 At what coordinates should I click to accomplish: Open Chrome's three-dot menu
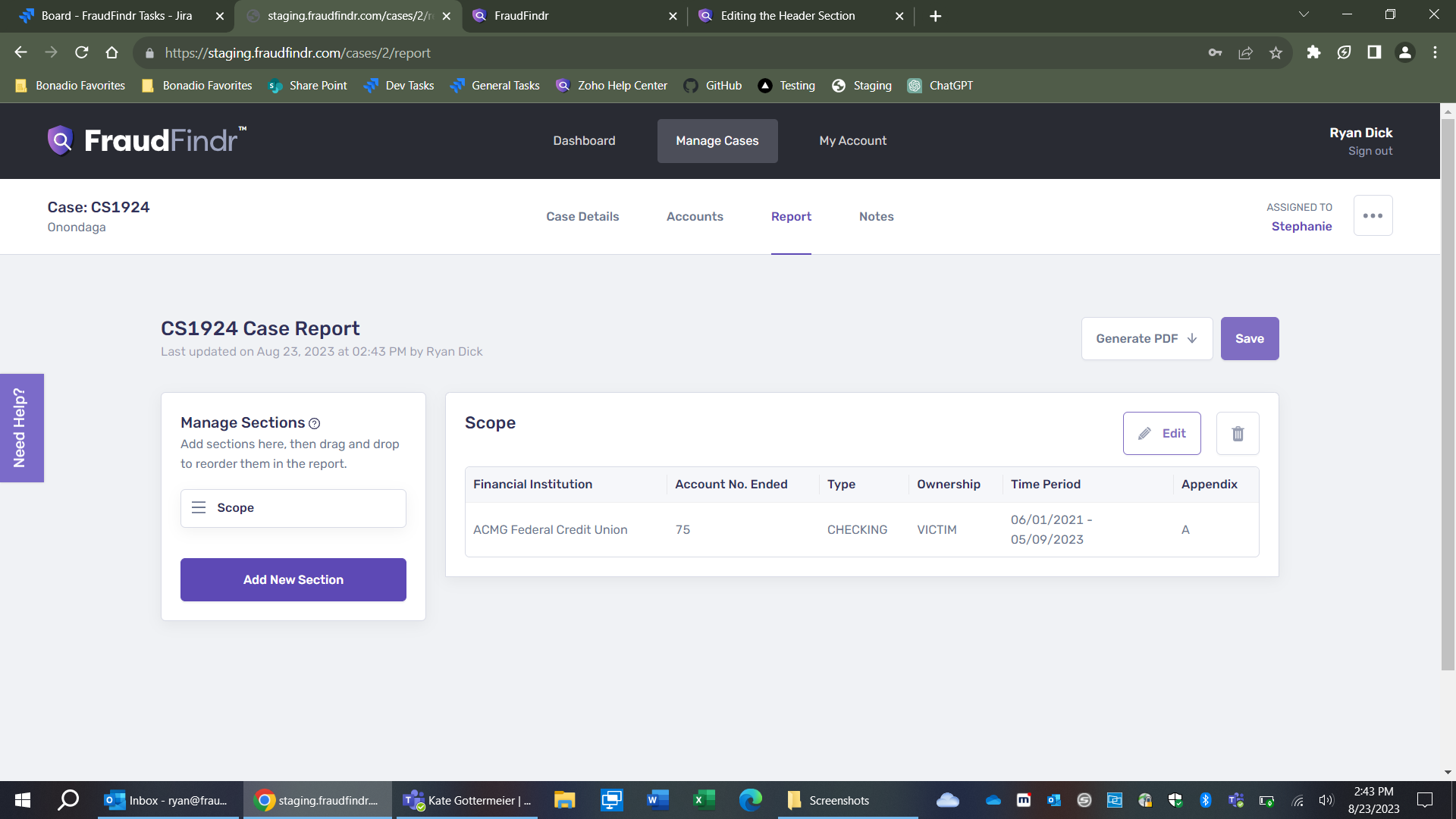click(1435, 53)
